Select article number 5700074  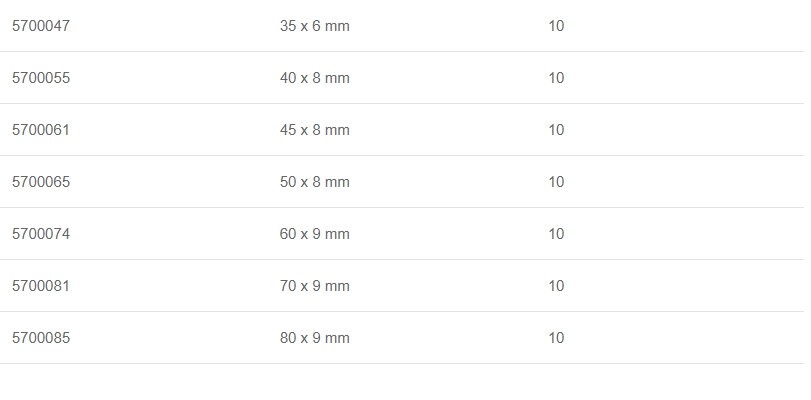(x=41, y=234)
